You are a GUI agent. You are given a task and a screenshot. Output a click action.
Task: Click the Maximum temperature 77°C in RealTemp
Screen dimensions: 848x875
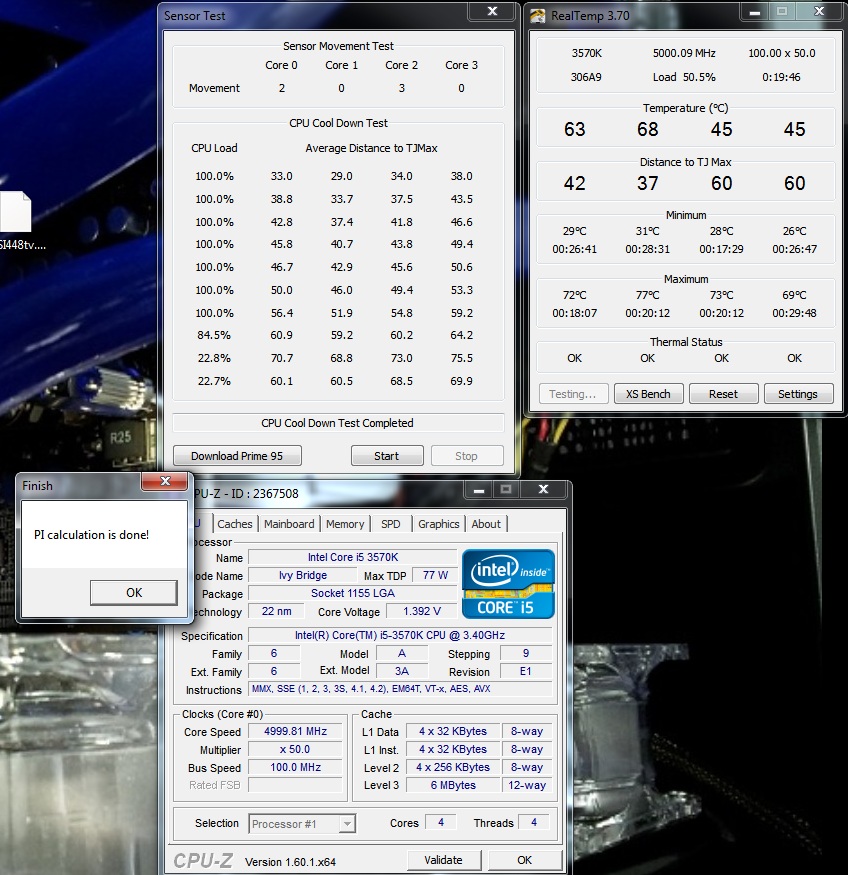tap(647, 295)
